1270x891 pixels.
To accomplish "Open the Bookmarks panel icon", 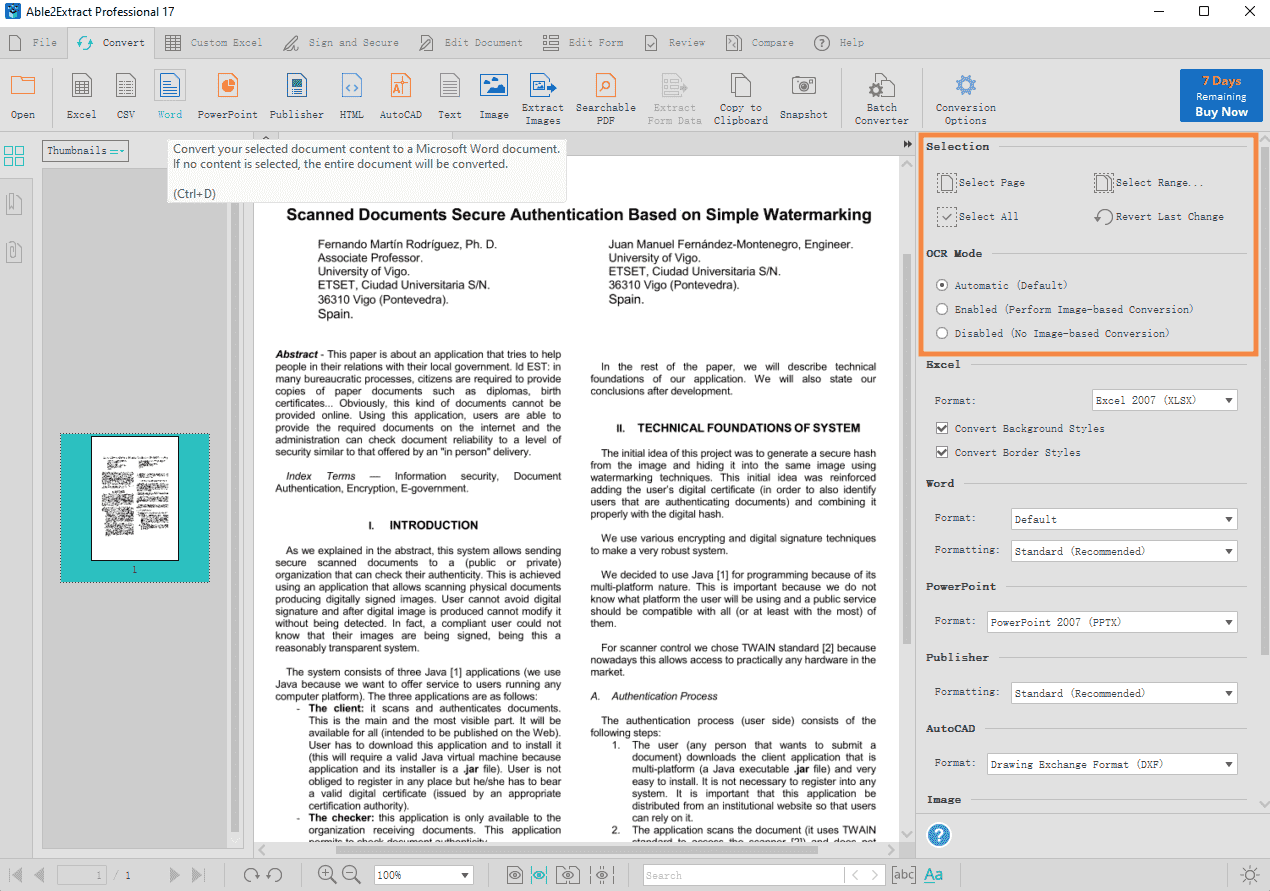I will tap(14, 203).
